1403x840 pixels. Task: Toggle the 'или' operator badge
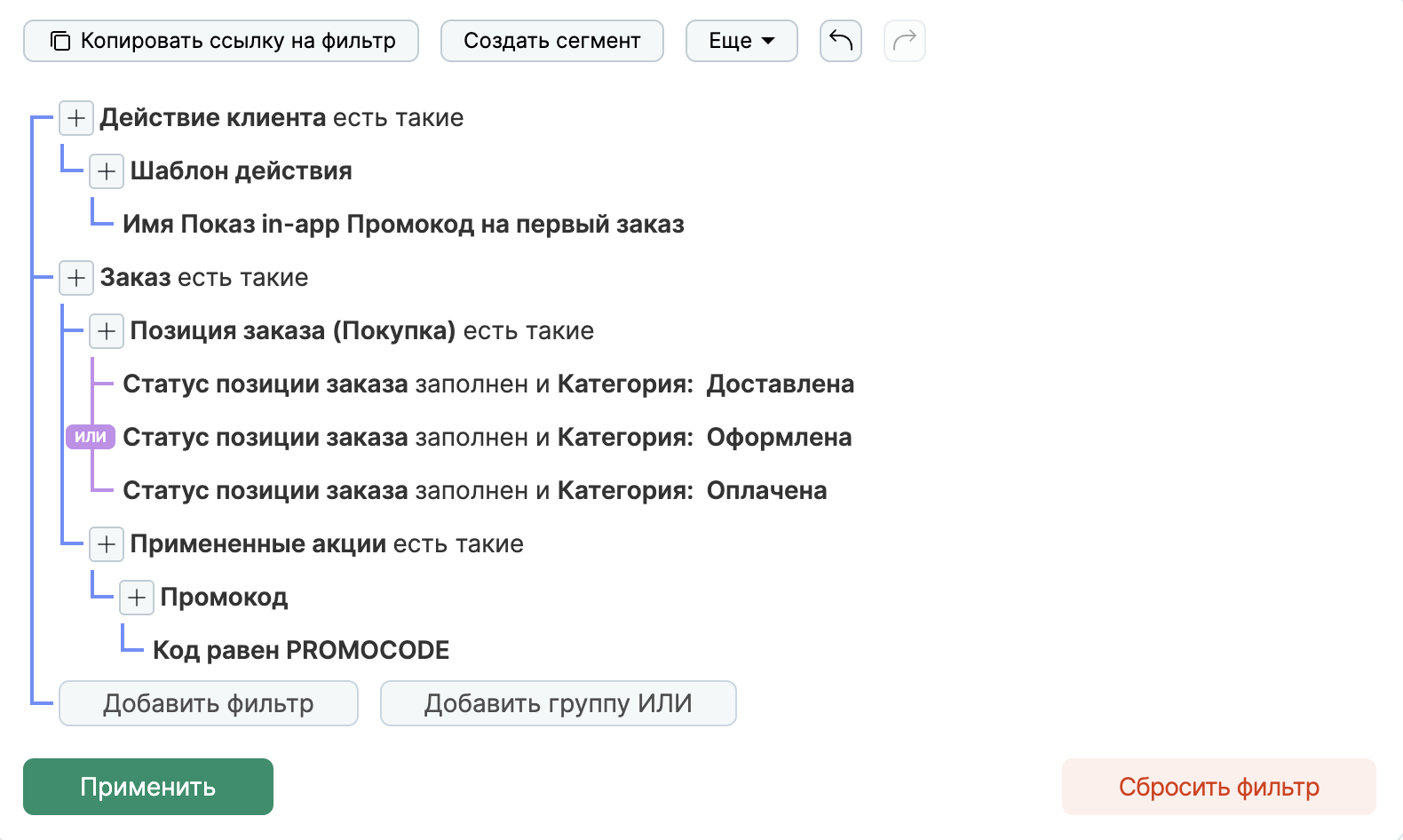91,437
